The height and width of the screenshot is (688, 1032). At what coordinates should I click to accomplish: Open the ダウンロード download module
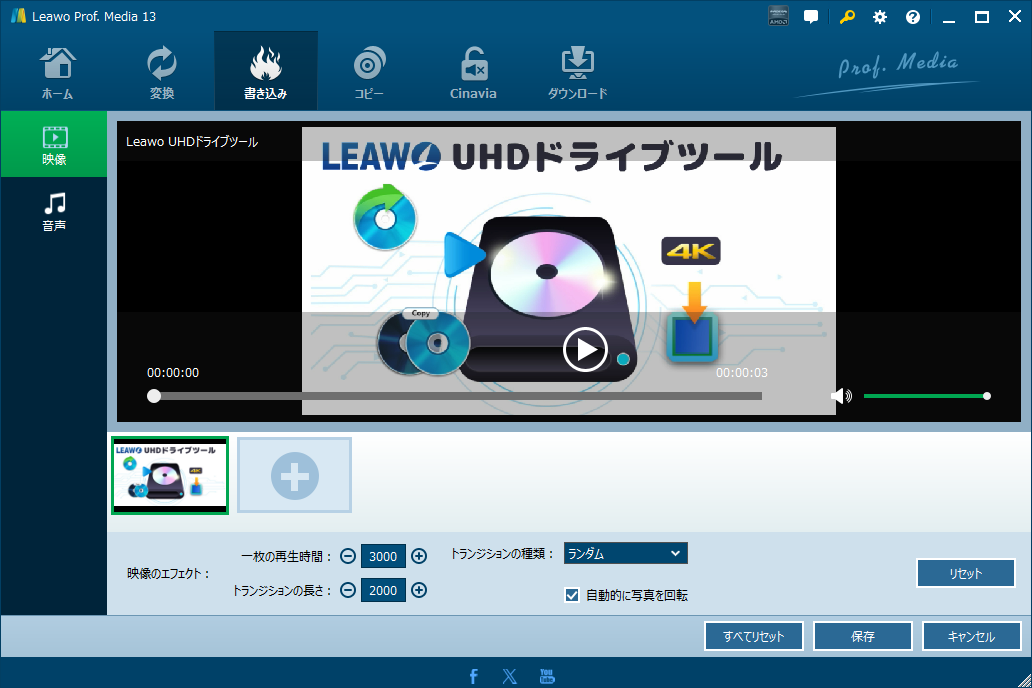pos(577,73)
